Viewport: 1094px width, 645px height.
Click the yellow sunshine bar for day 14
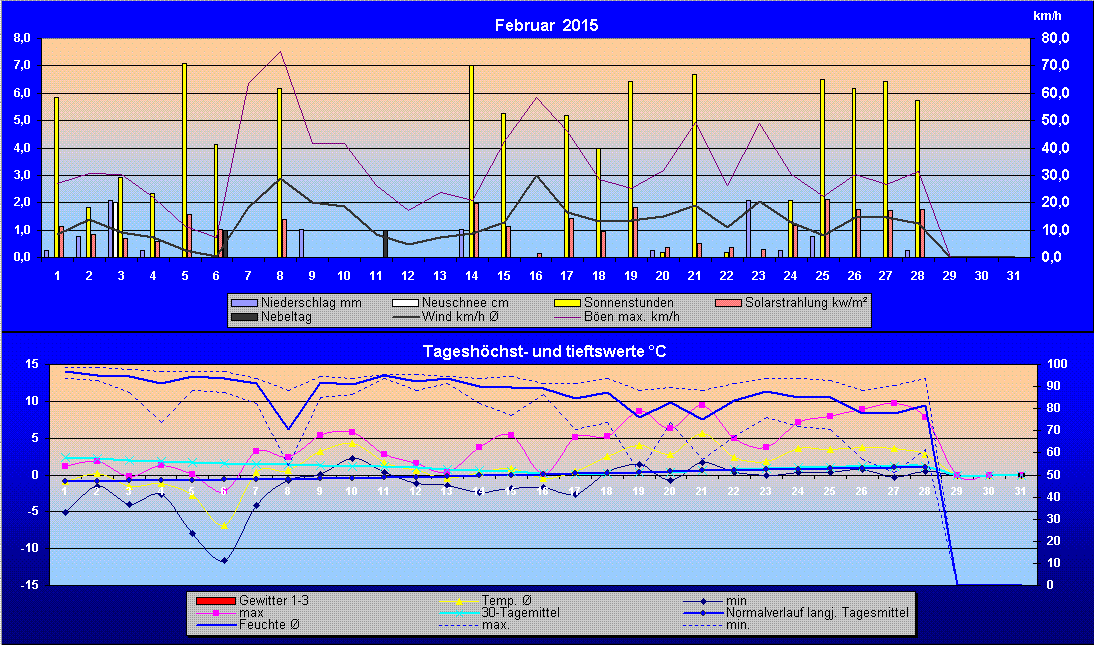coord(471,160)
